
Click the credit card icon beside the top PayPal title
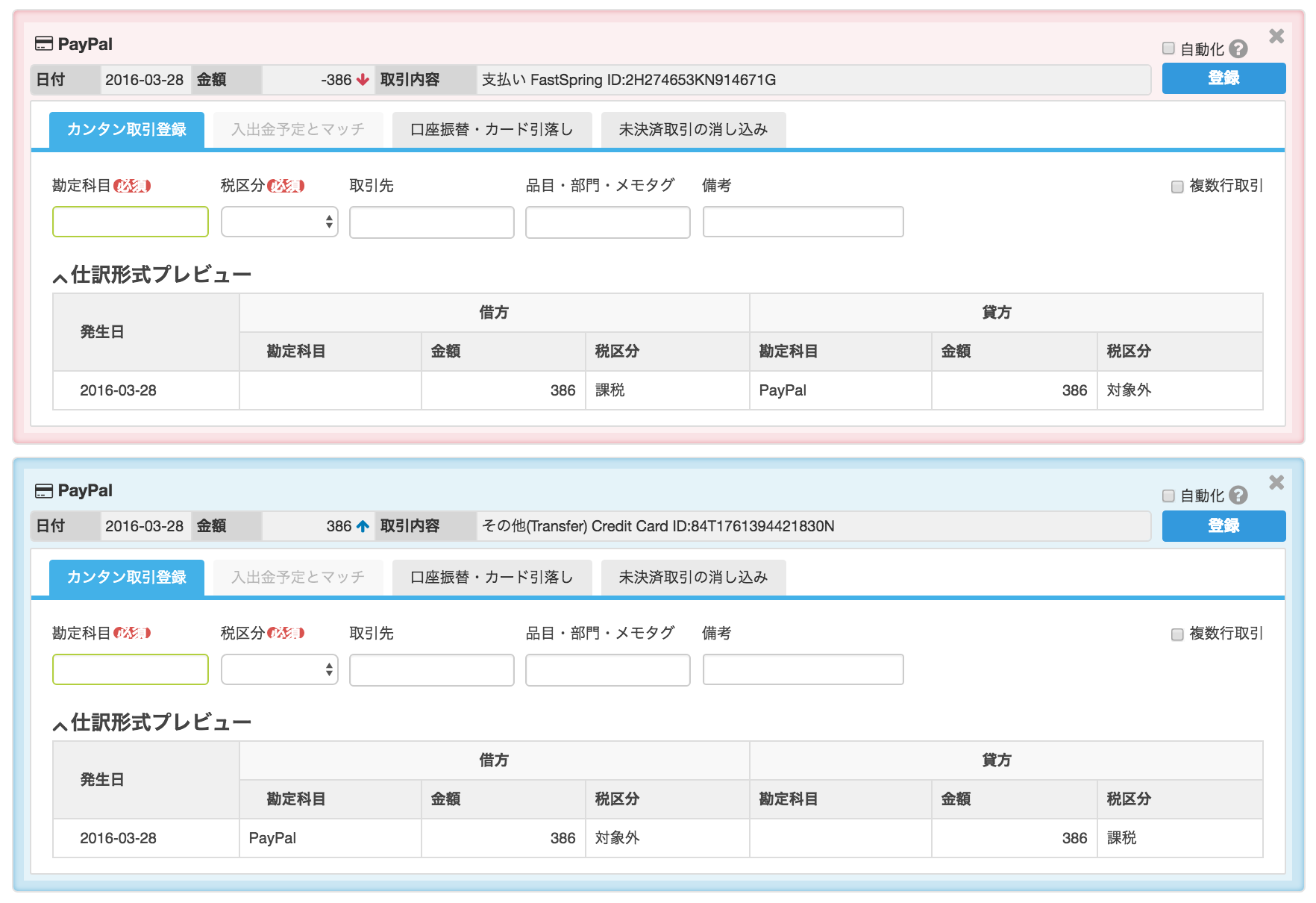point(44,44)
